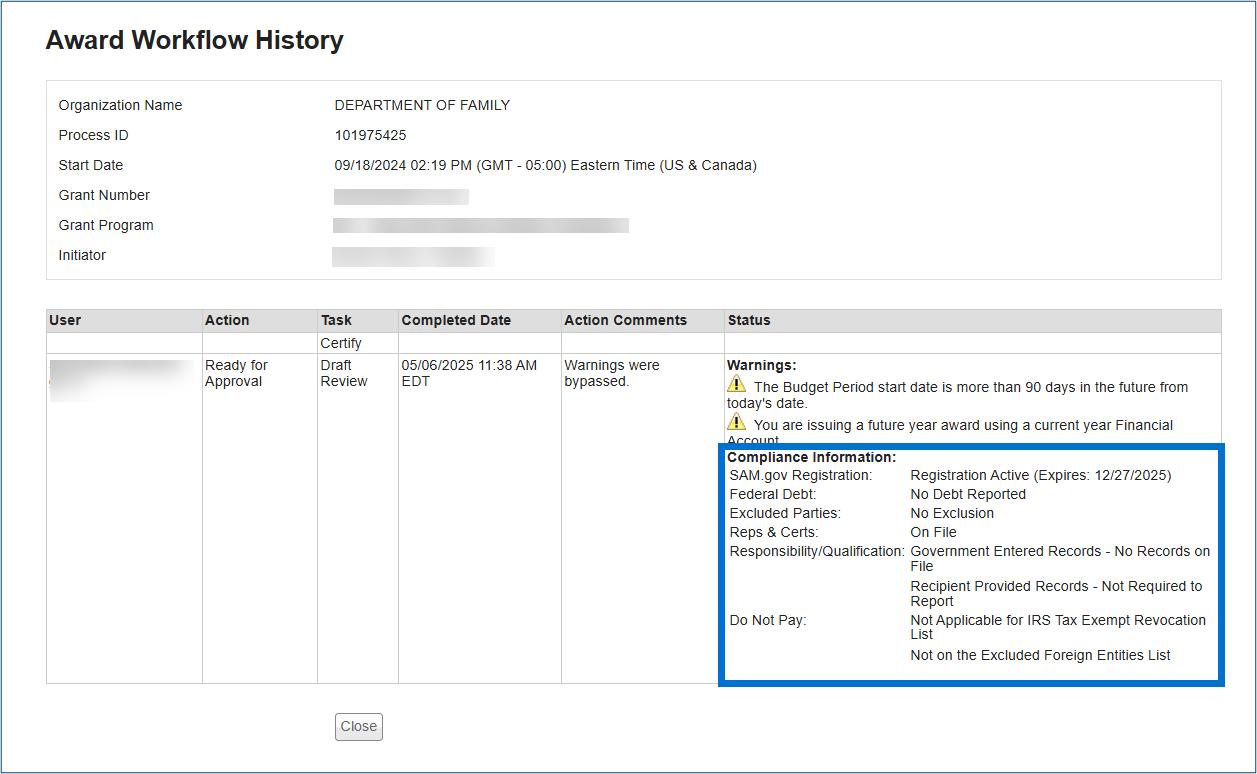Select the Action Comments column header

pos(625,321)
